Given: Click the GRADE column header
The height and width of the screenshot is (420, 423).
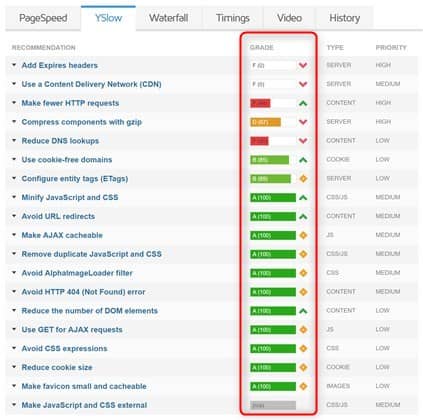Looking at the screenshot, I should click(x=262, y=48).
